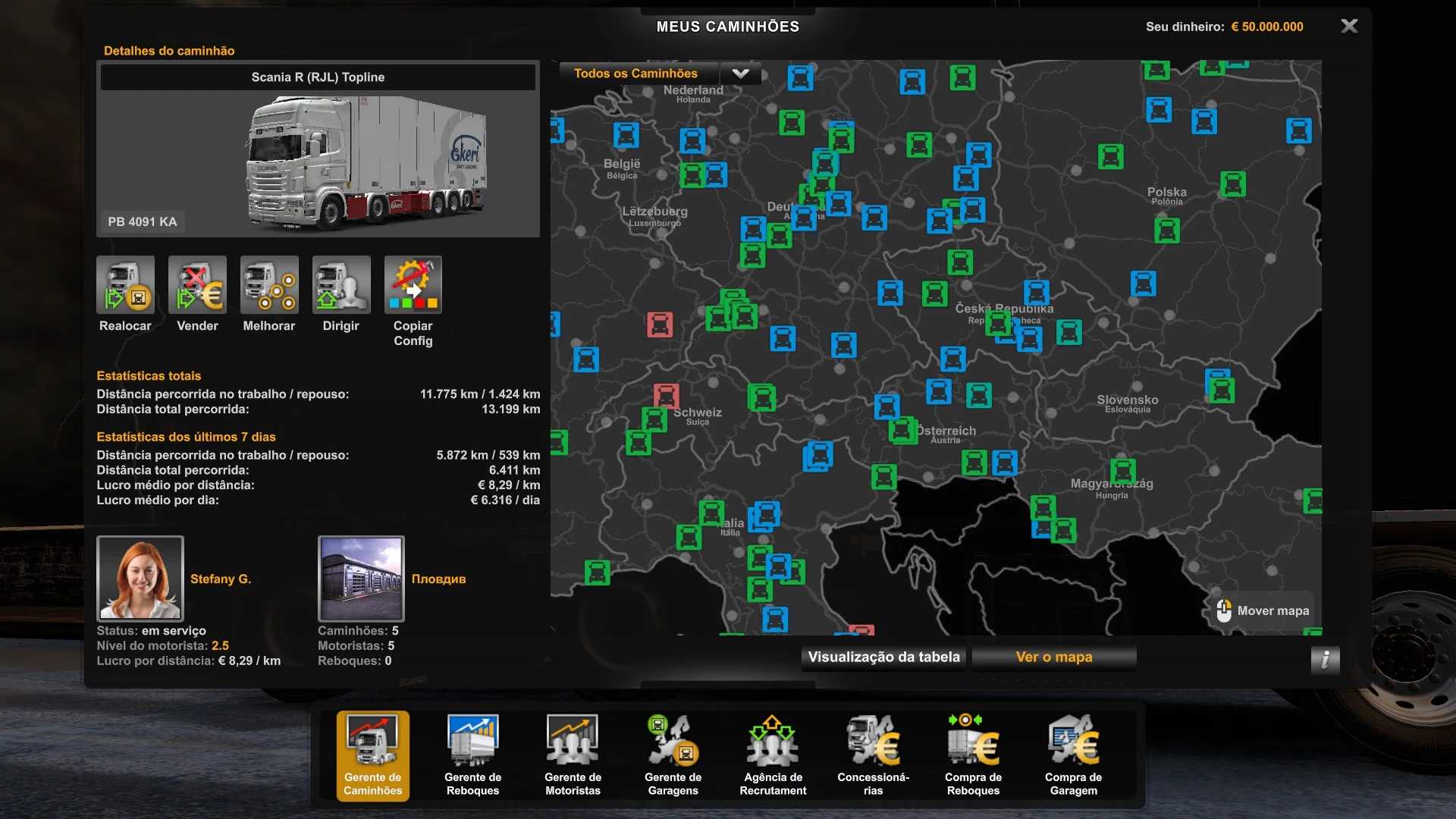Switch to Visualização da tabela
The width and height of the screenshot is (1456, 819).
883,657
